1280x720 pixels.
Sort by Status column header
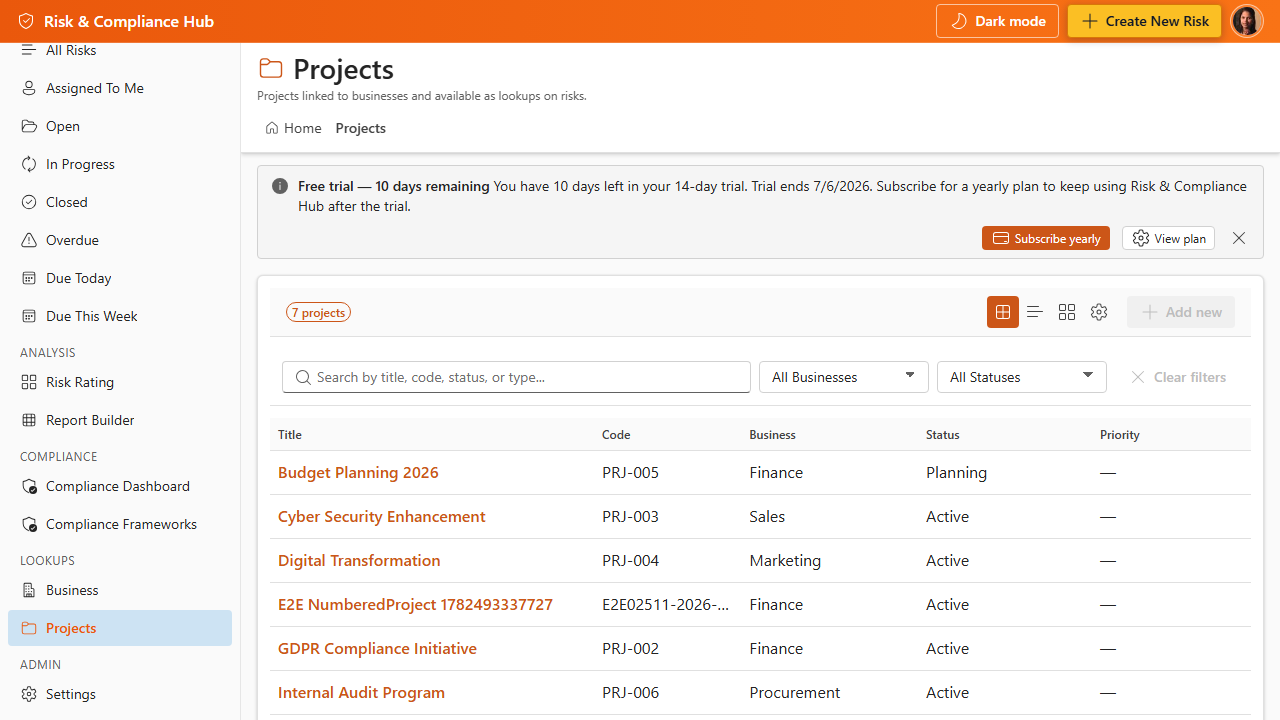pos(942,434)
